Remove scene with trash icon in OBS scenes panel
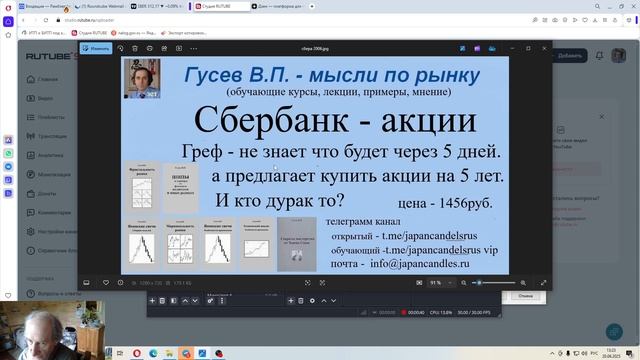The height and width of the screenshot is (360, 640). [162, 301]
